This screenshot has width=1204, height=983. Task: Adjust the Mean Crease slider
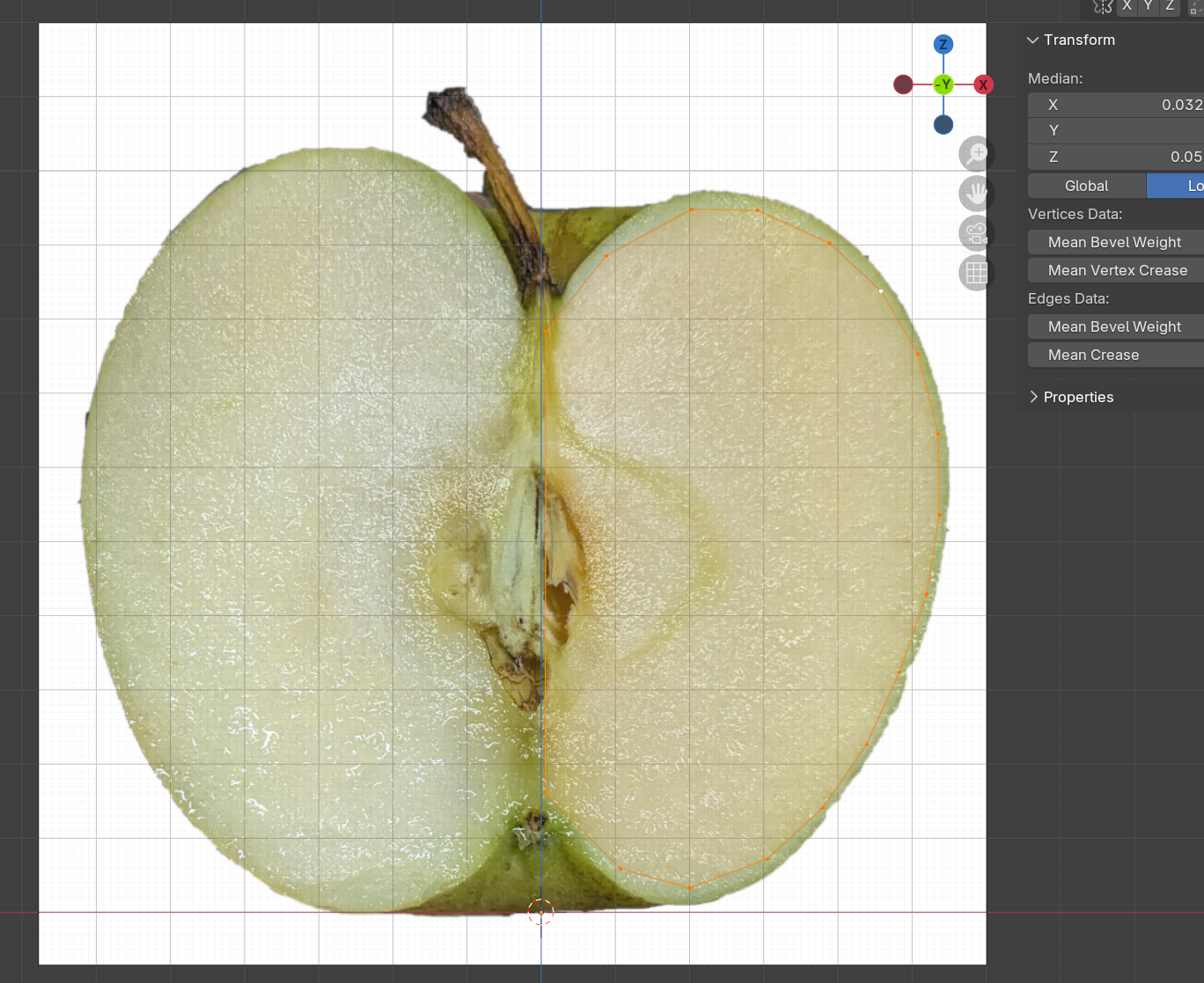coord(1116,355)
